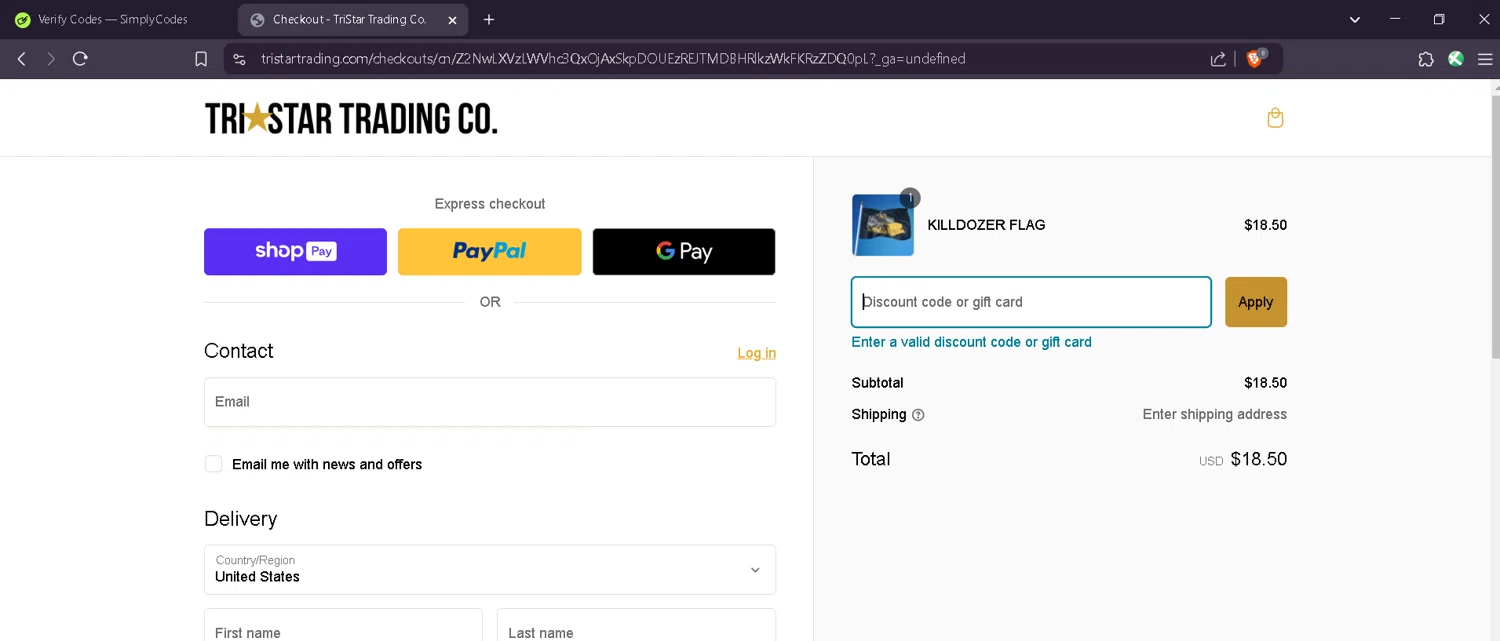Open the extensions puzzle icon
This screenshot has width=1500, height=641.
1426,59
